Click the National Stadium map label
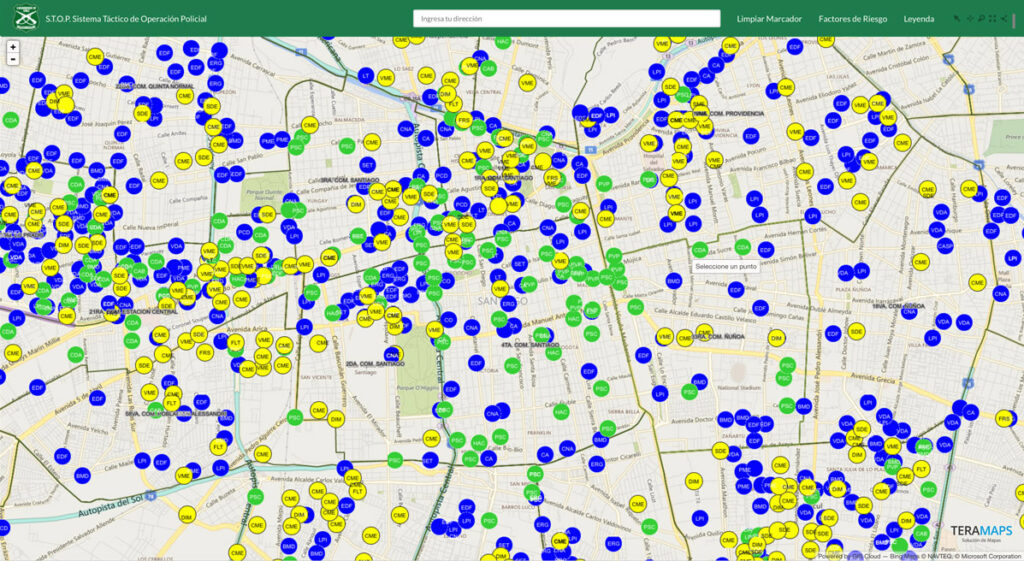Image resolution: width=1024 pixels, height=561 pixels. pos(740,386)
